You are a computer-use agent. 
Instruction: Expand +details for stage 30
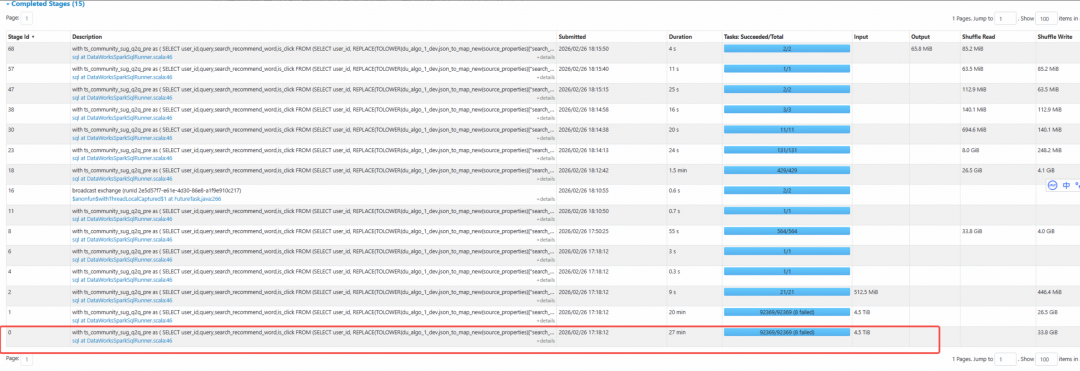coord(546,138)
